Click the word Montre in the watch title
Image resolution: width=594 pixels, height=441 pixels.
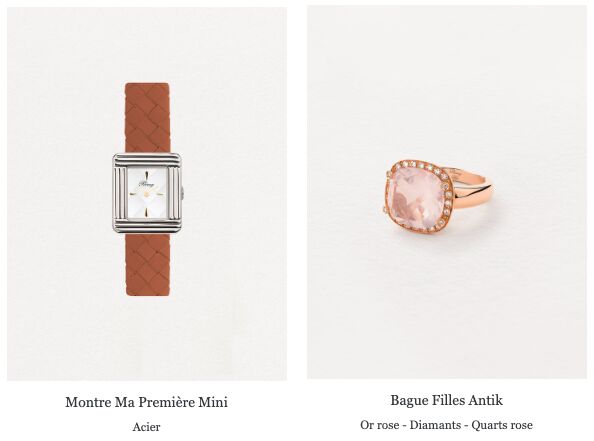pyautogui.click(x=88, y=402)
